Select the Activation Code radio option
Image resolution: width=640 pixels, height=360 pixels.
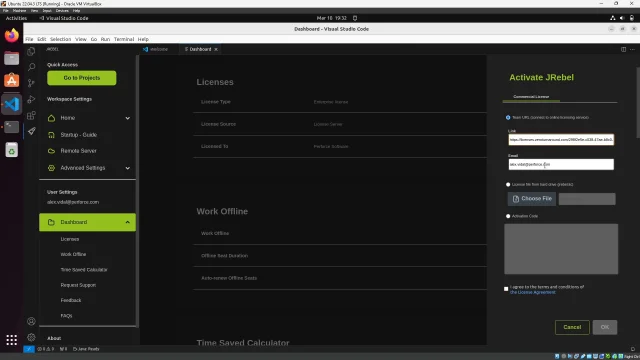(508, 216)
